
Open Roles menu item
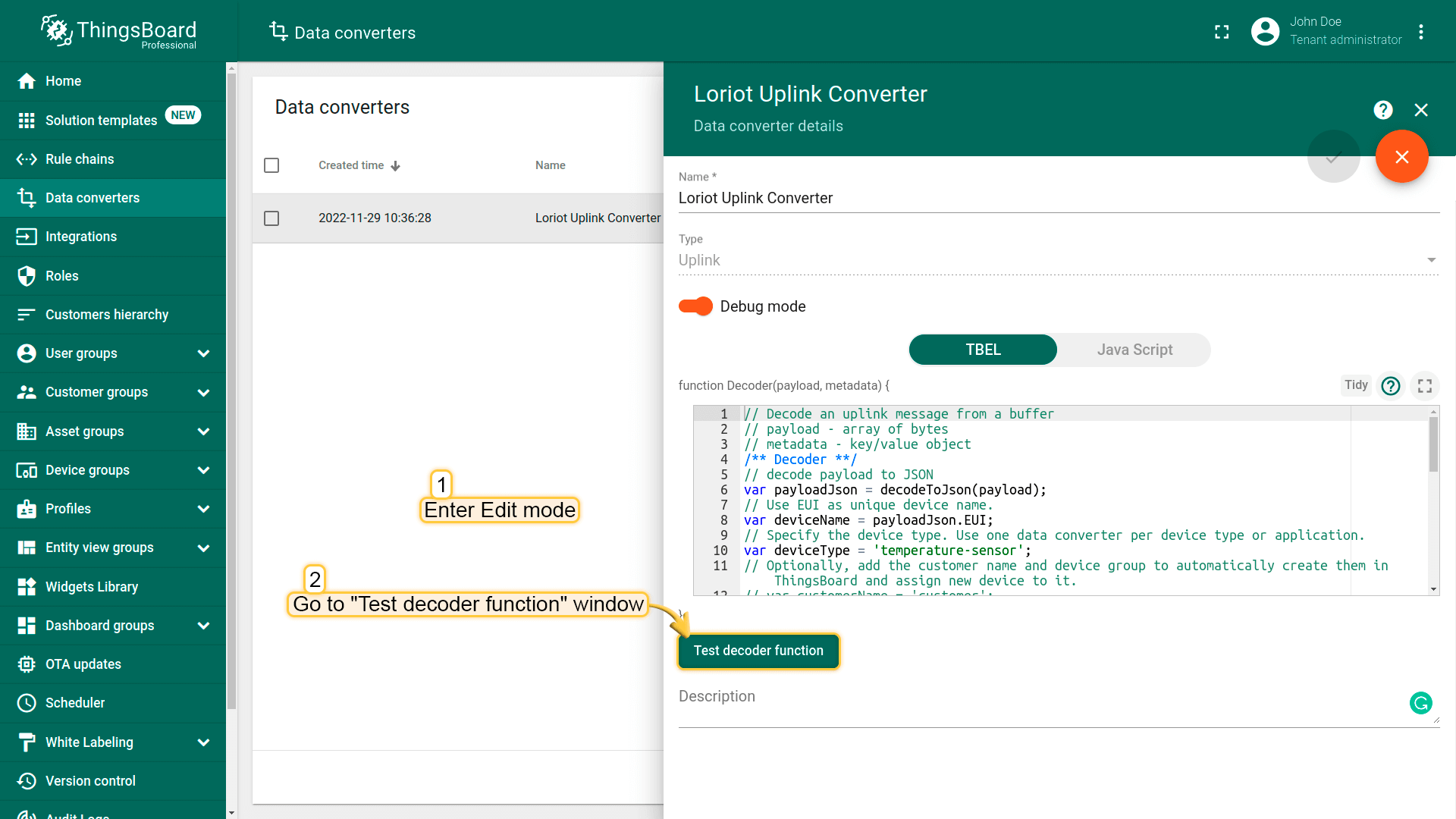coord(113,276)
